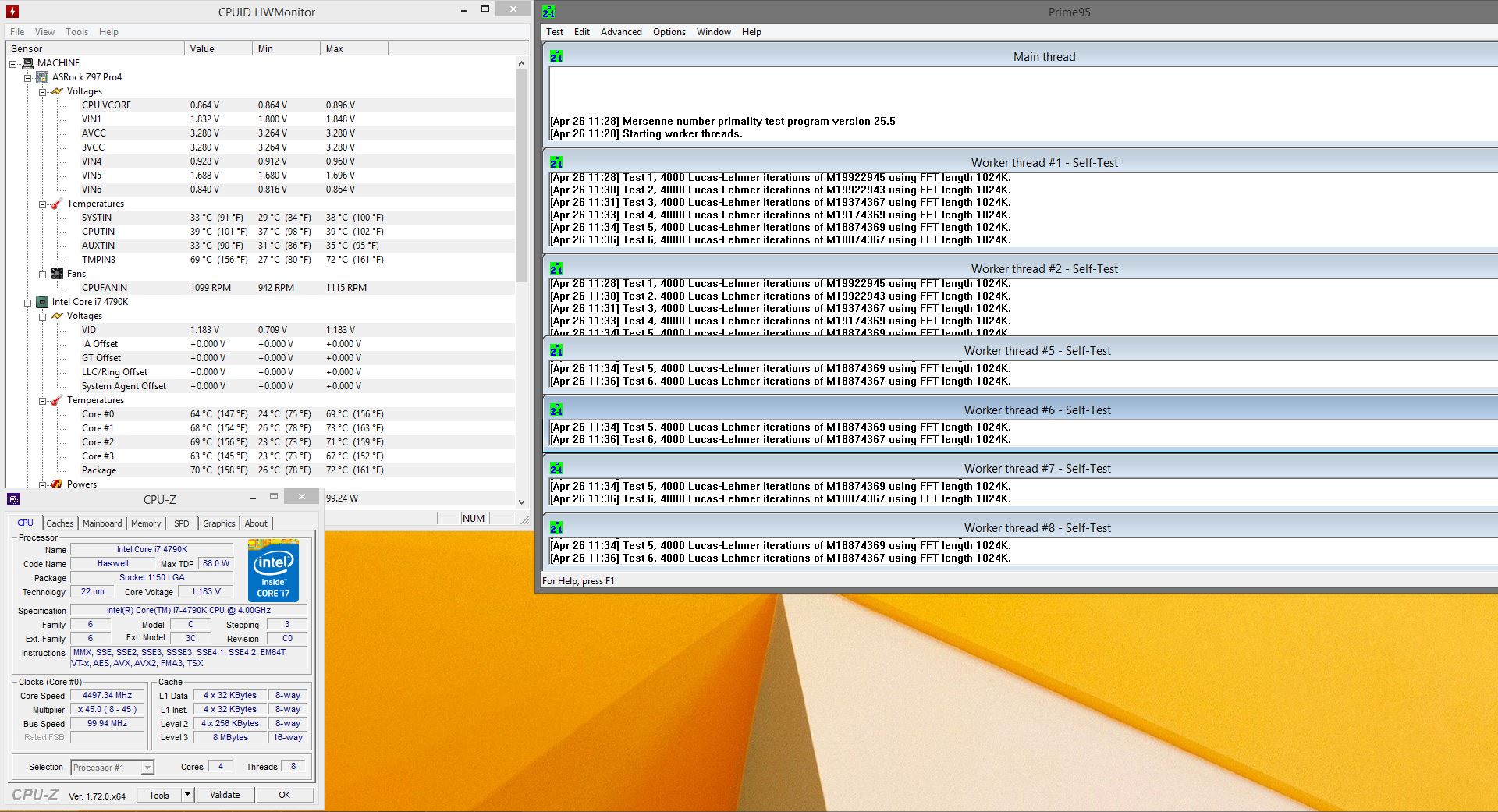This screenshot has height=812, width=1498.
Task: Open the Worker thread #5 window icon menu
Action: coord(556,351)
